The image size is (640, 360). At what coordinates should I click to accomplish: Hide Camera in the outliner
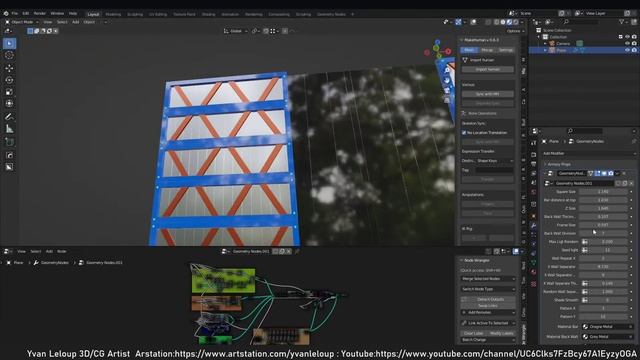click(x=627, y=43)
